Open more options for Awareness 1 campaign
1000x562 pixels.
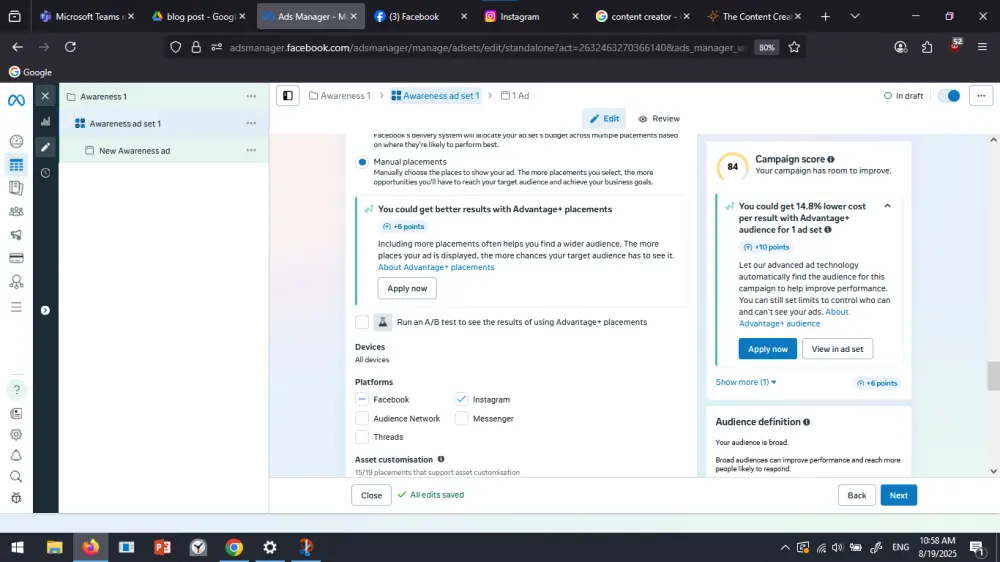(x=251, y=96)
